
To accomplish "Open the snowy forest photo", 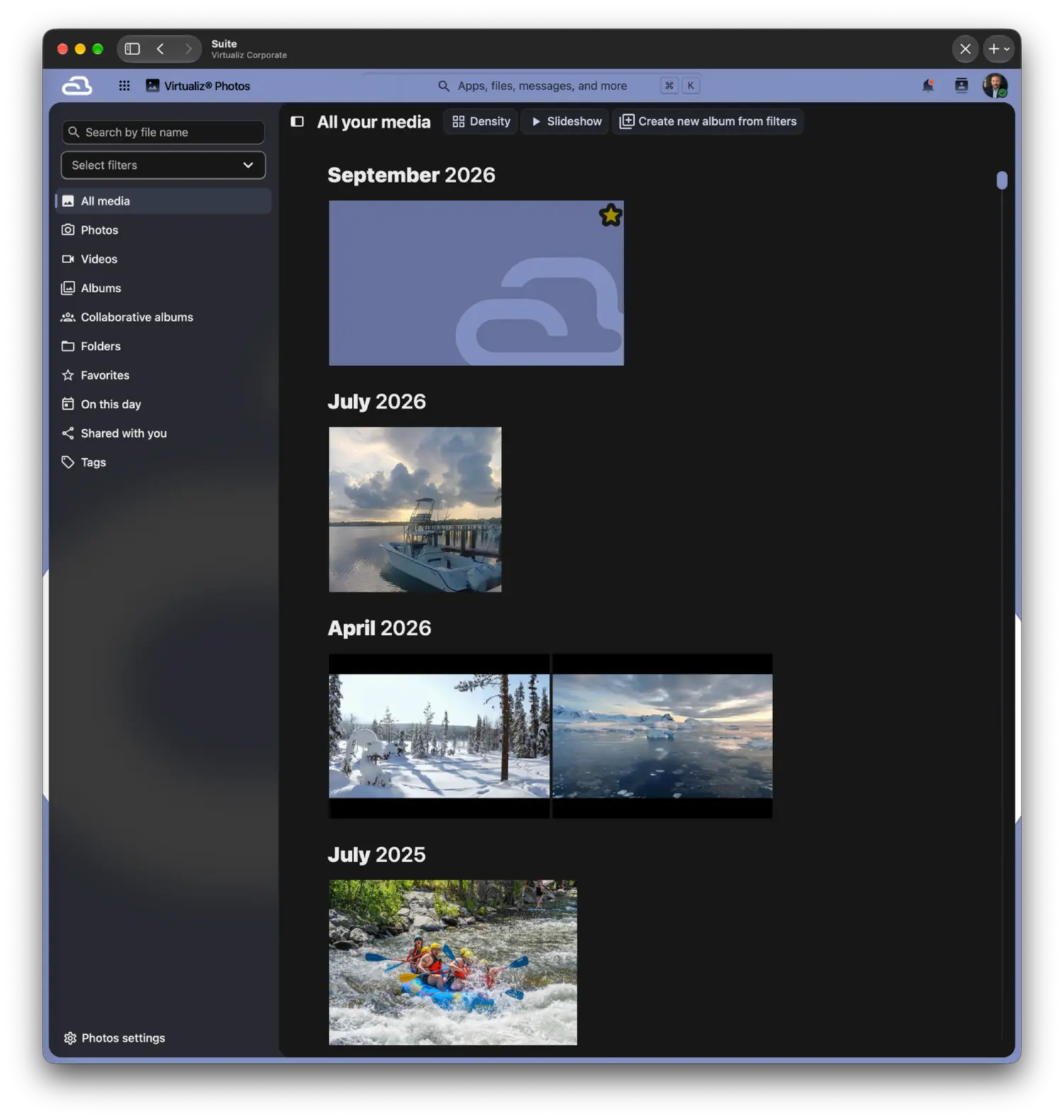I will (439, 736).
